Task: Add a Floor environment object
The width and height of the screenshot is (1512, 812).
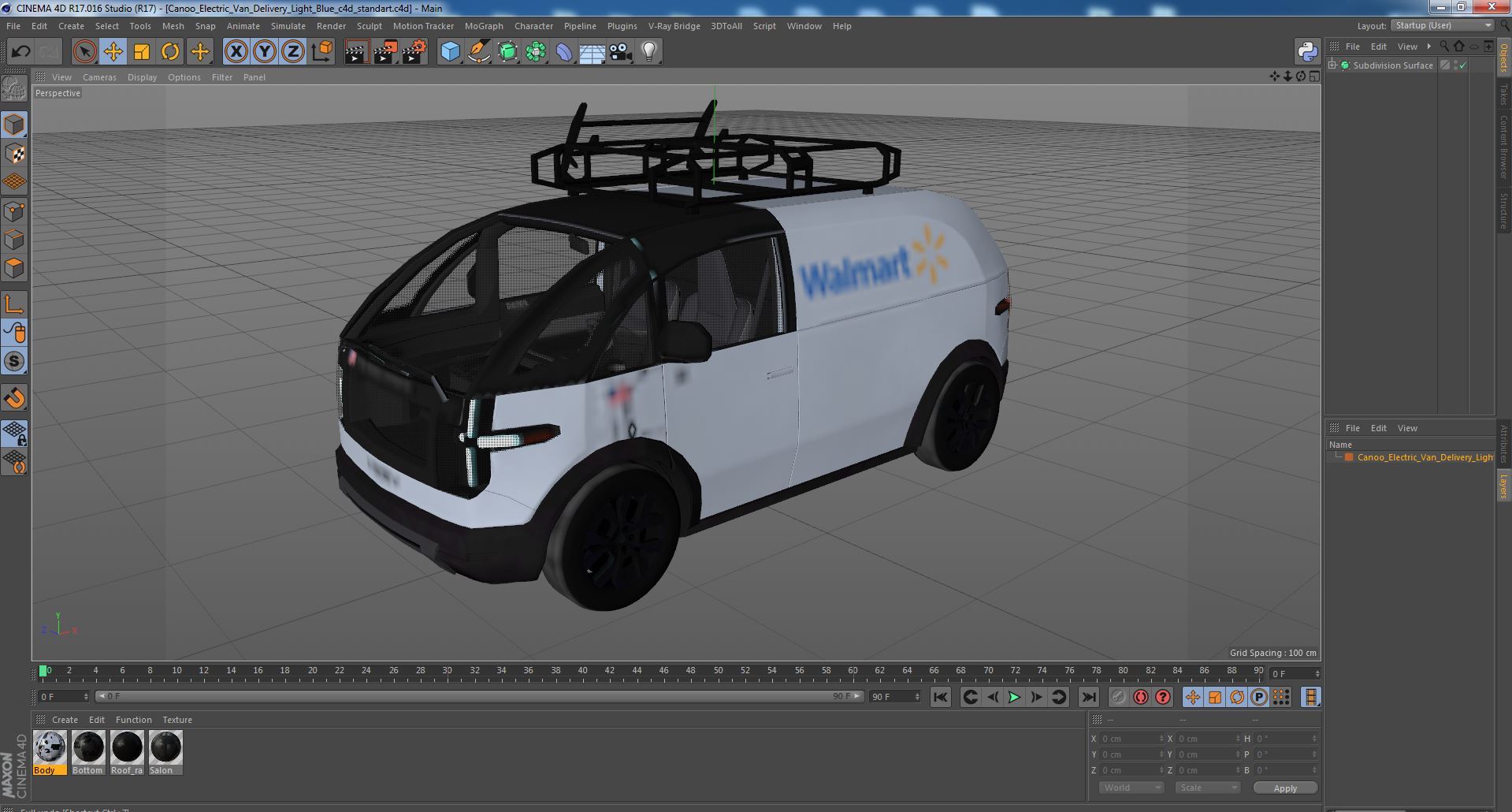Action: click(x=593, y=52)
